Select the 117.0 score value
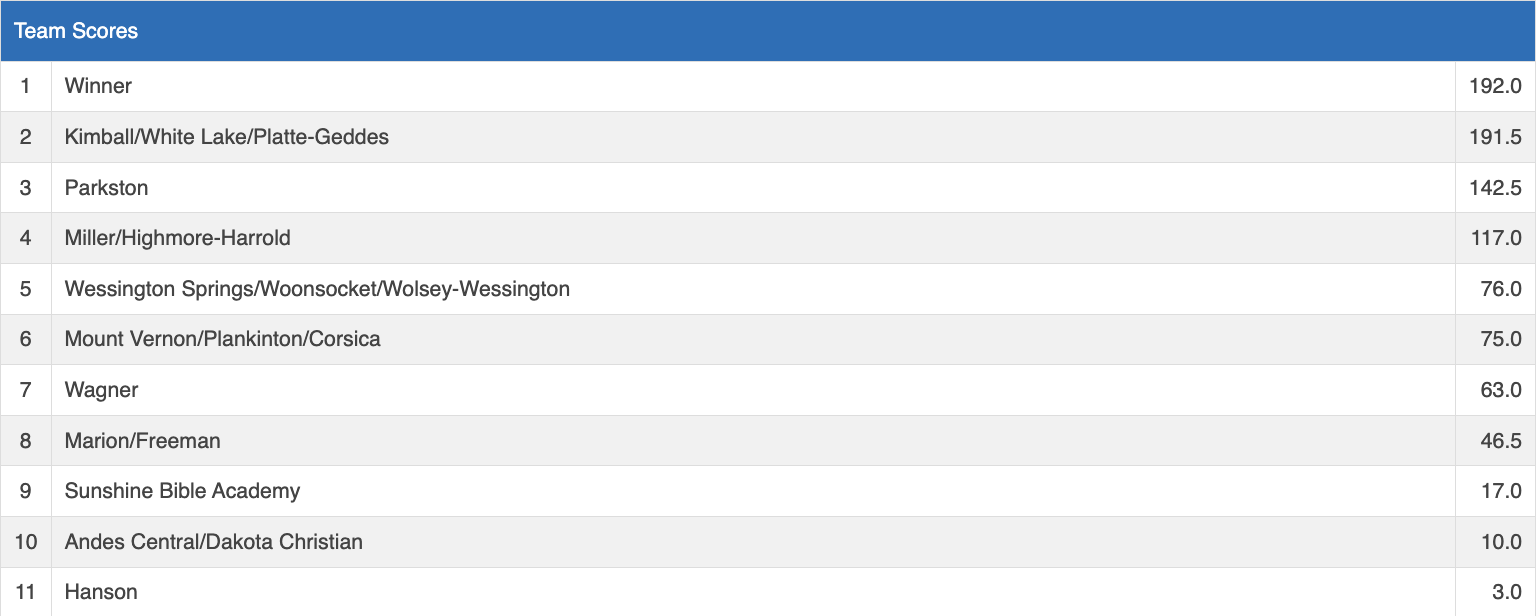 (x=1495, y=238)
